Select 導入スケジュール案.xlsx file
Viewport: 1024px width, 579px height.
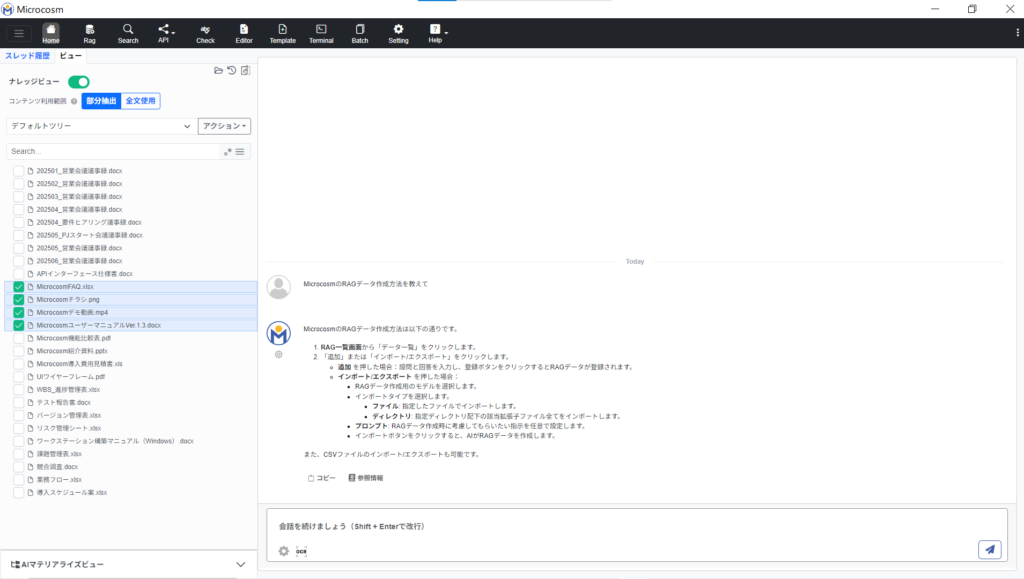point(71,493)
